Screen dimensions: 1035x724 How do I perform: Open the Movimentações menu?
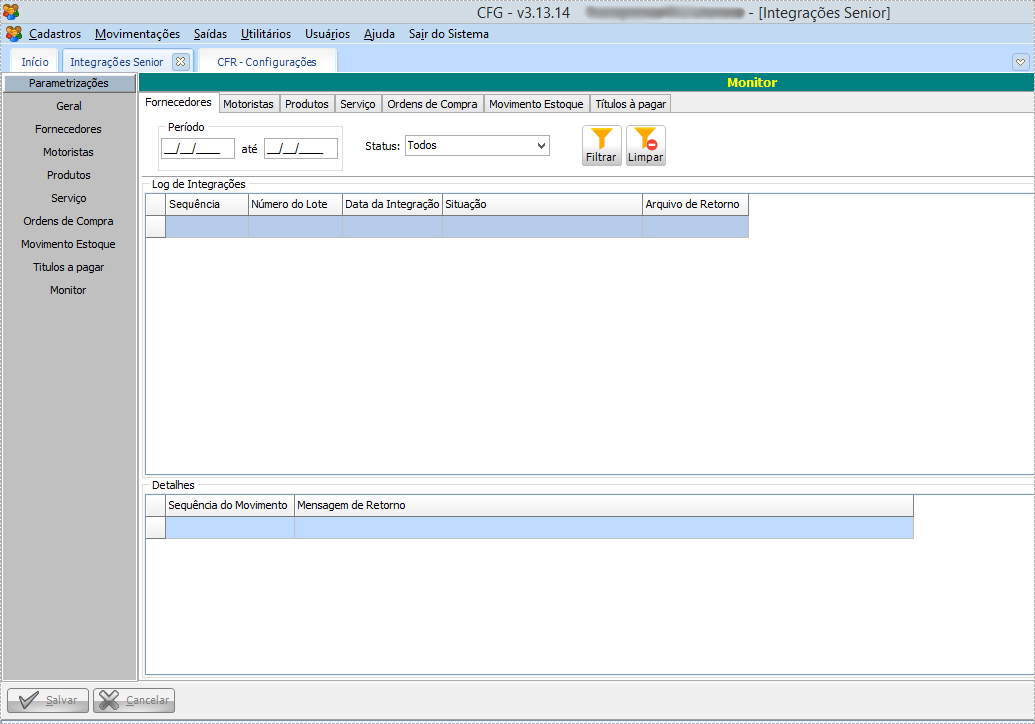point(137,34)
